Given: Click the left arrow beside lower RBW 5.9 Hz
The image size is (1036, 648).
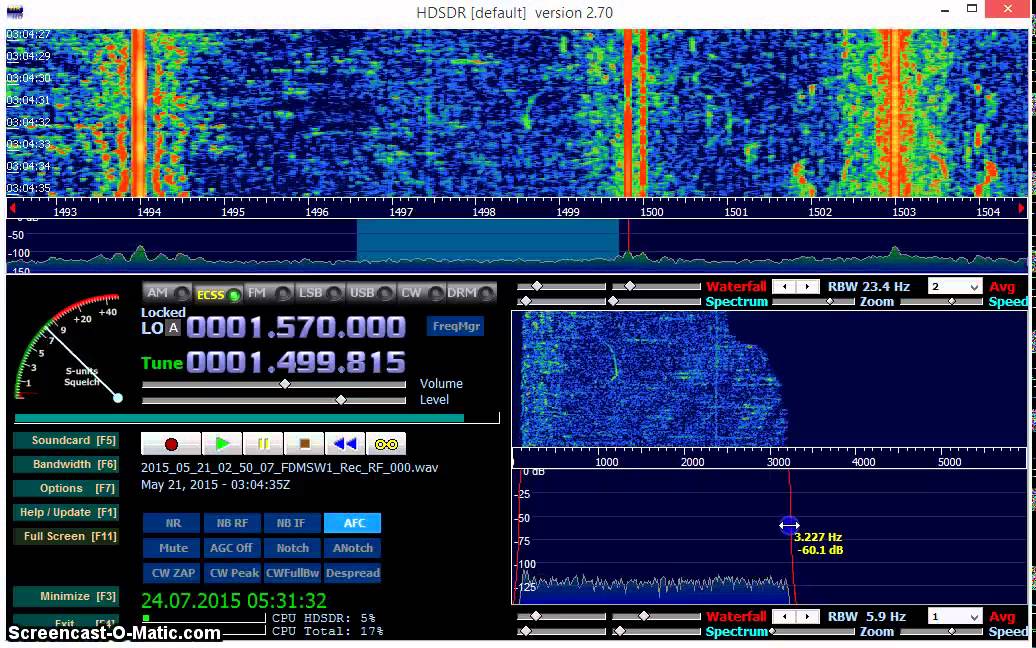Looking at the screenshot, I should point(784,616).
